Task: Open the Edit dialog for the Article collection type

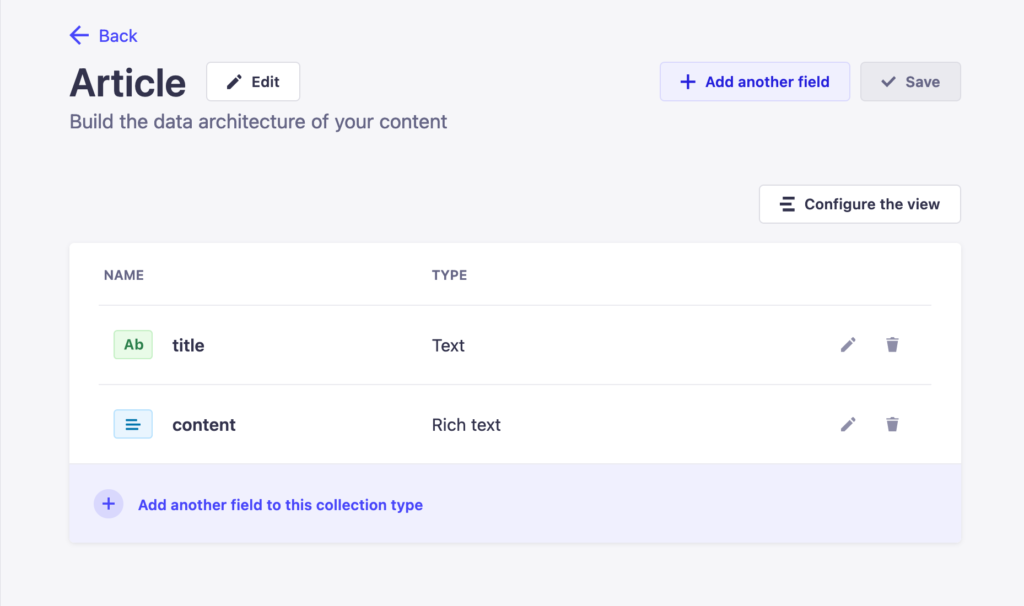Action: coord(253,81)
